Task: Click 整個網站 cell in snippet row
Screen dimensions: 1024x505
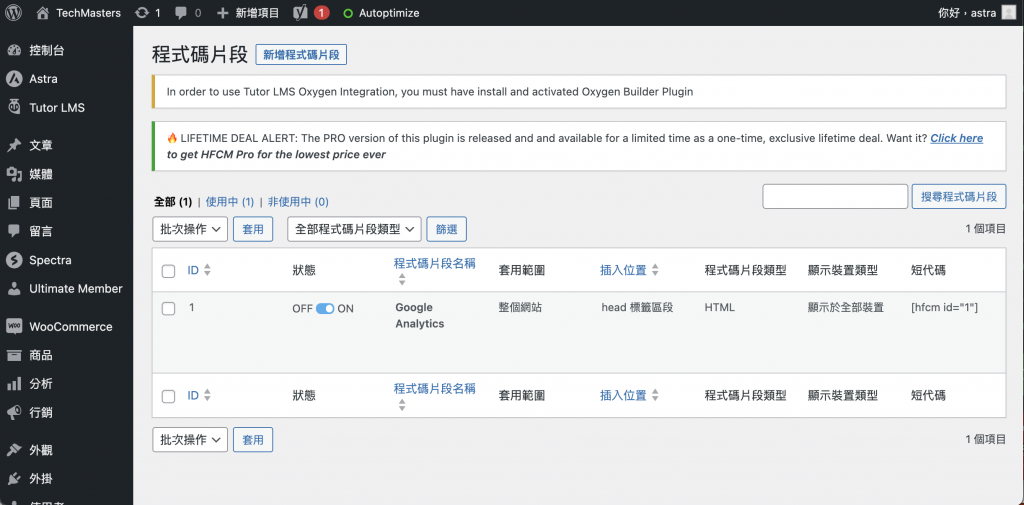Action: pos(520,308)
